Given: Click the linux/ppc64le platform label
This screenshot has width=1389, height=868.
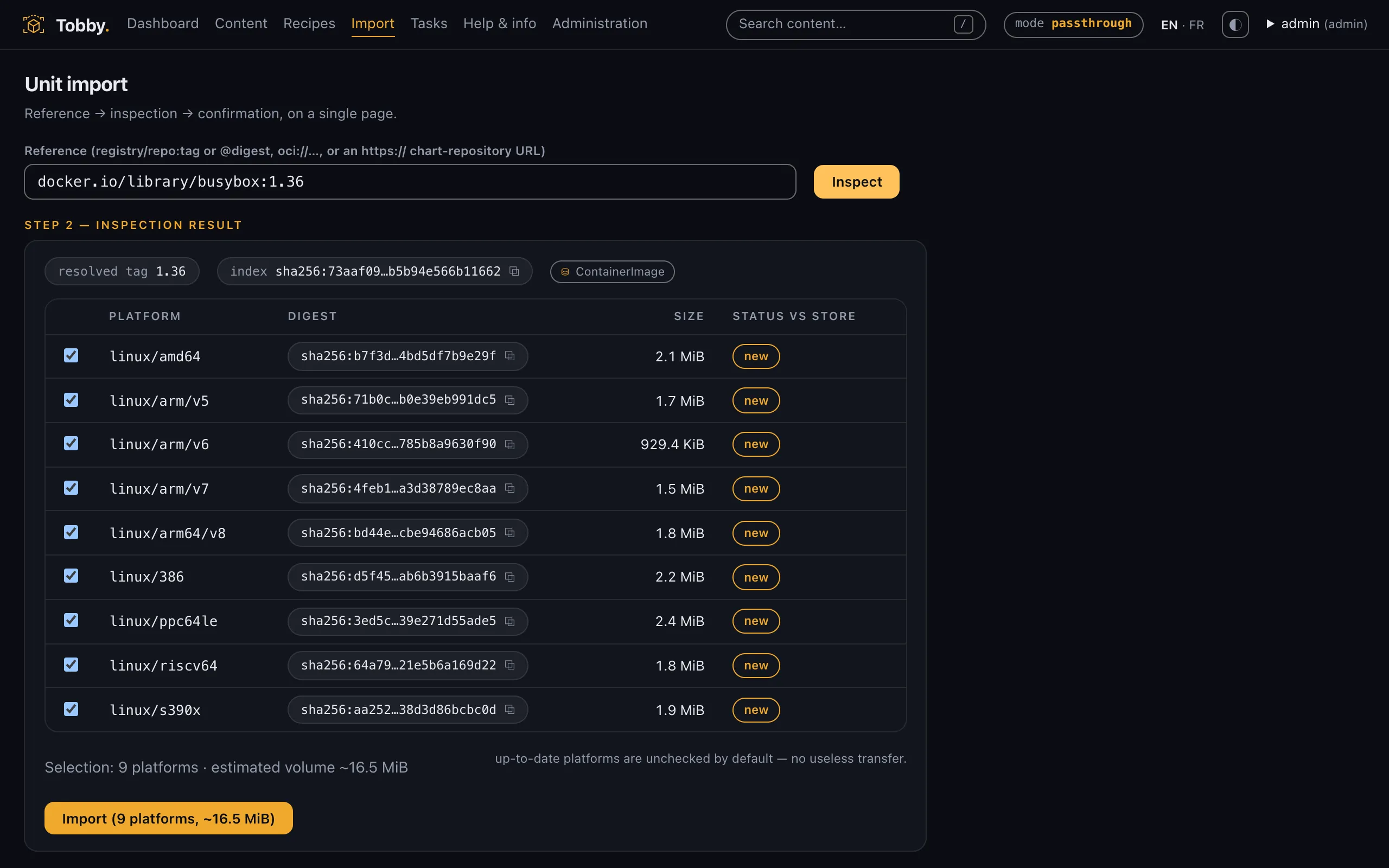Looking at the screenshot, I should (163, 621).
